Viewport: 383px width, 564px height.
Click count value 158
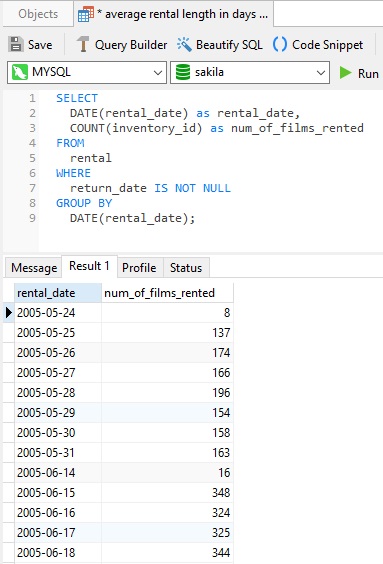click(x=167, y=432)
